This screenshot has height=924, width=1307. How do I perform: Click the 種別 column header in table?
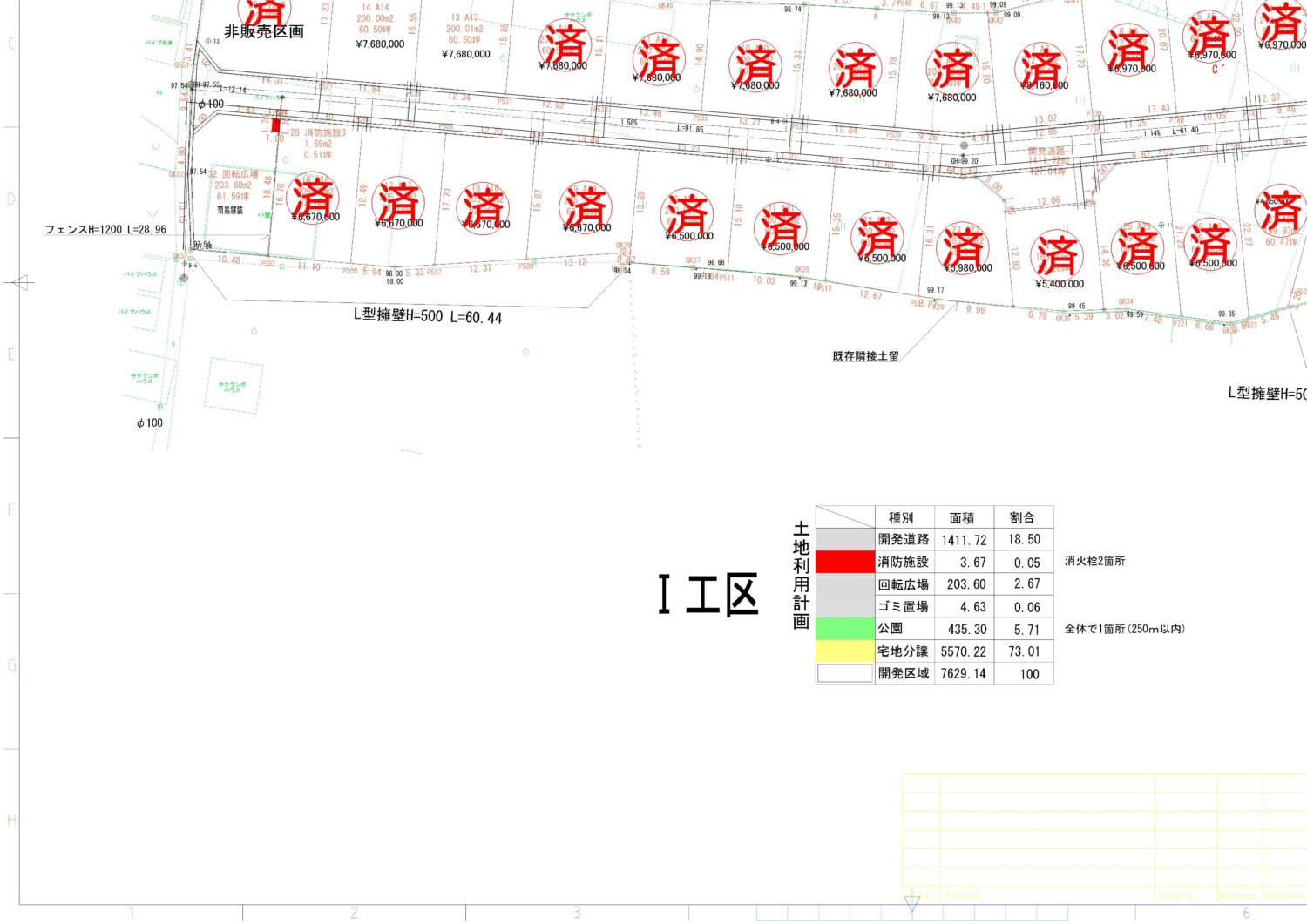(901, 517)
